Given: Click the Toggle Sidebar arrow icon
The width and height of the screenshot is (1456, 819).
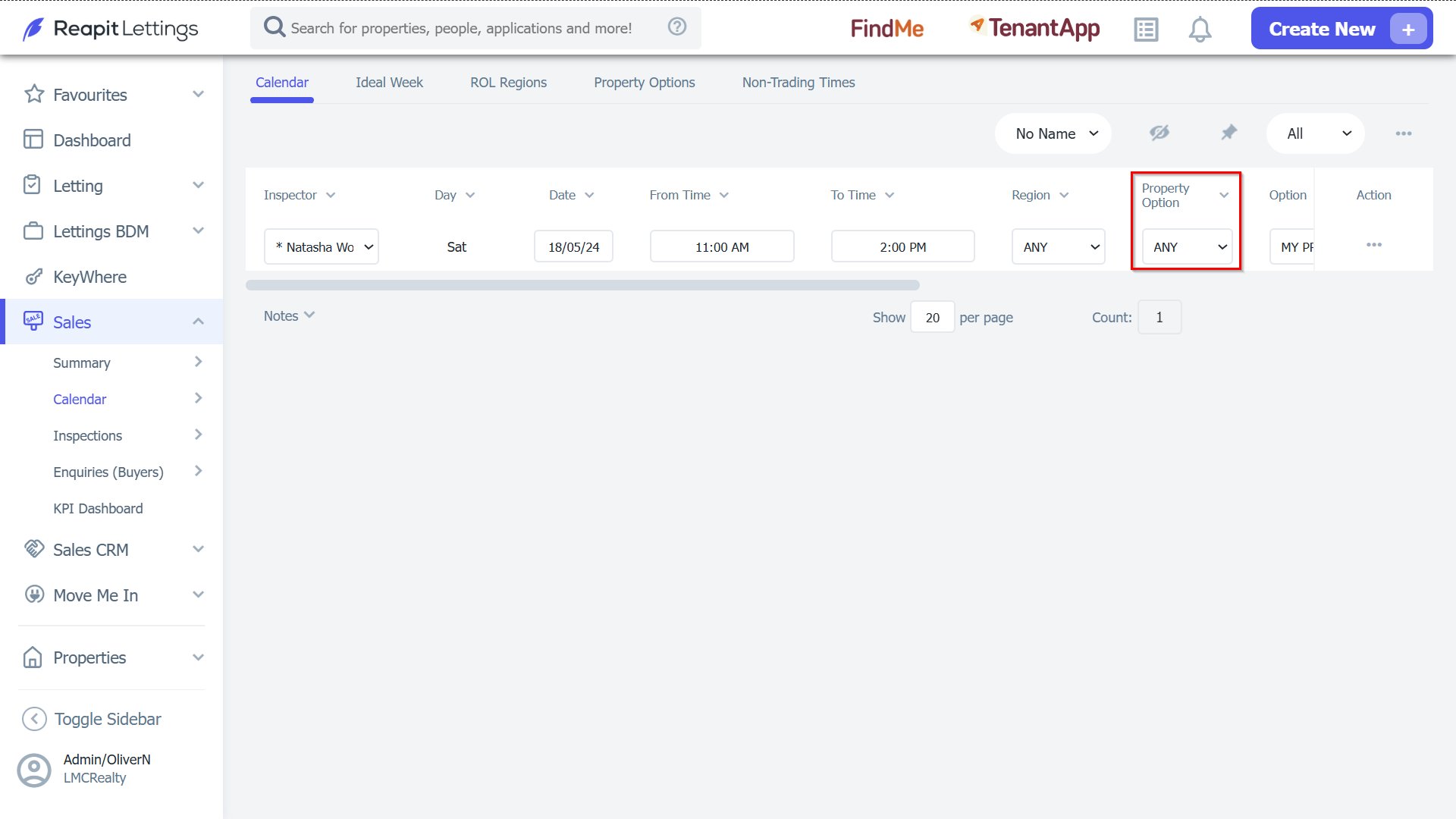Looking at the screenshot, I should pyautogui.click(x=34, y=719).
